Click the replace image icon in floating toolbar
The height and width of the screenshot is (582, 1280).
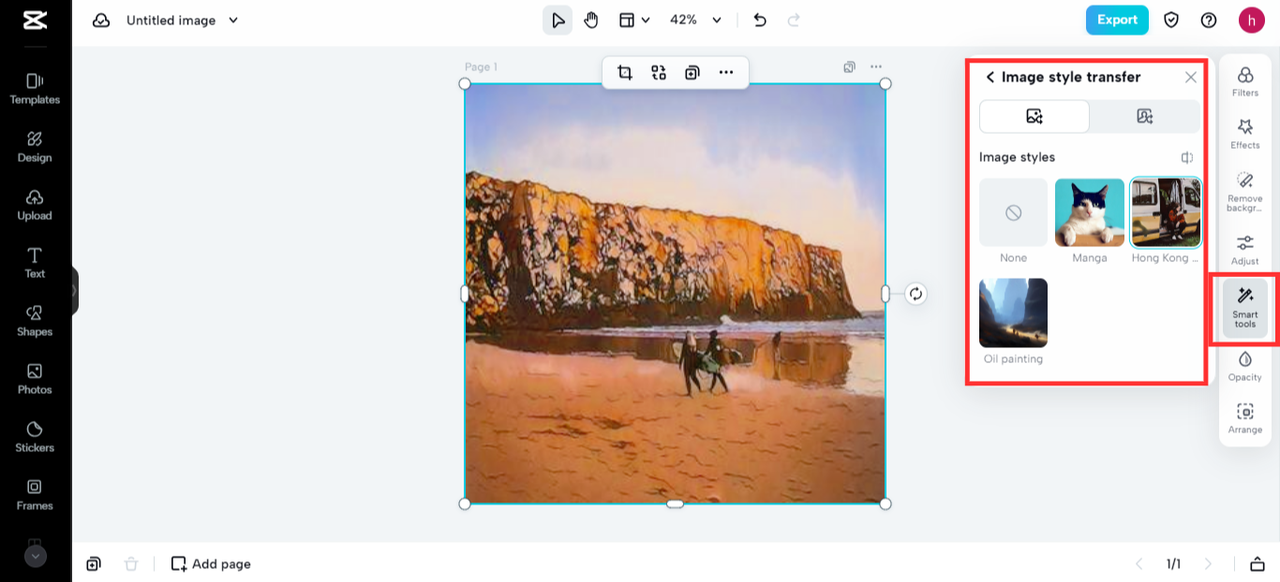coord(658,72)
